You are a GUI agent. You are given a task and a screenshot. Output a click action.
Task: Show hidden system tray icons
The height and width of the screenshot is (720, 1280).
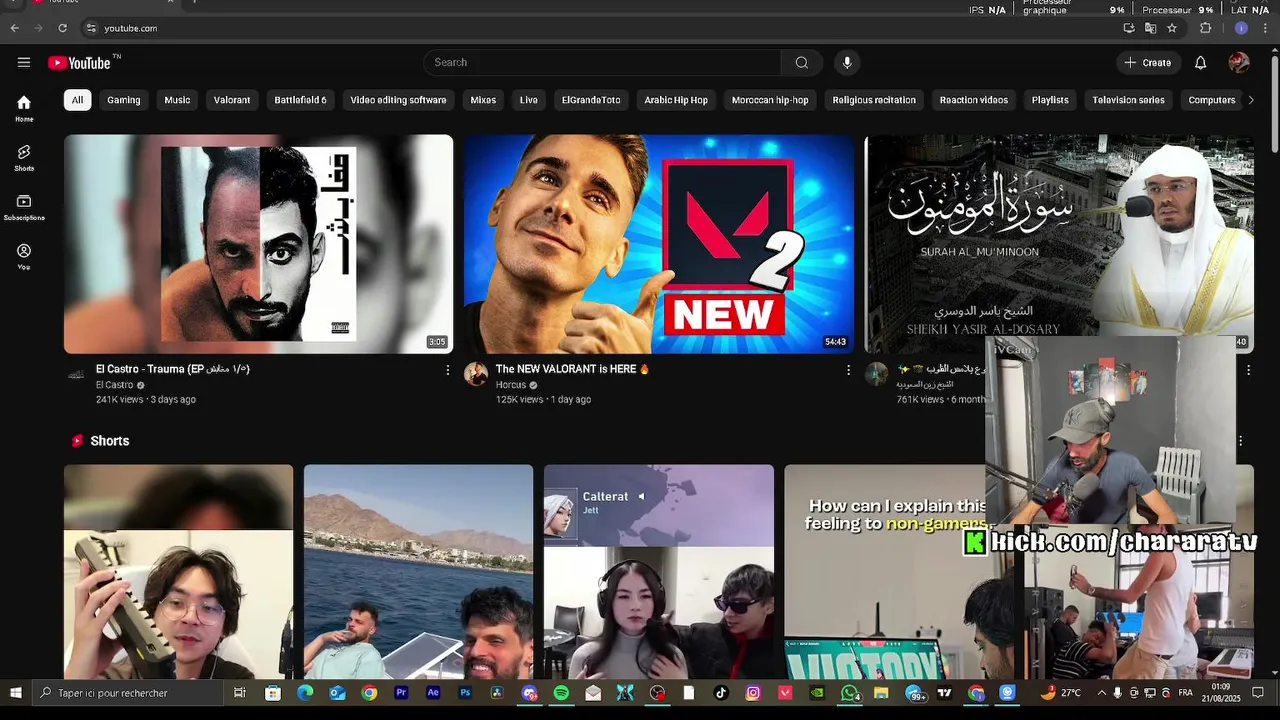(x=1101, y=692)
